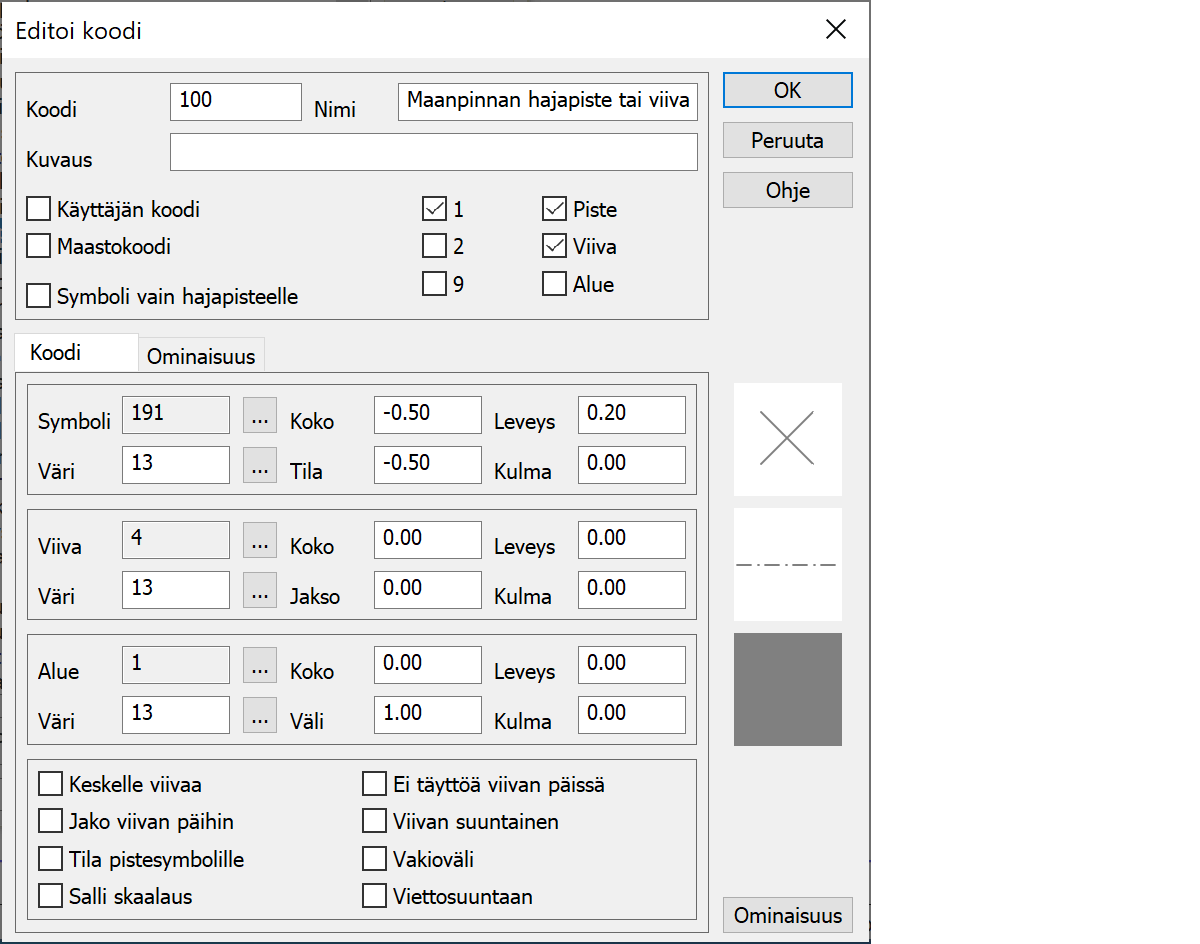Image resolution: width=1200 pixels, height=944 pixels.
Task: Click the Peruuta cancel button
Action: [787, 140]
